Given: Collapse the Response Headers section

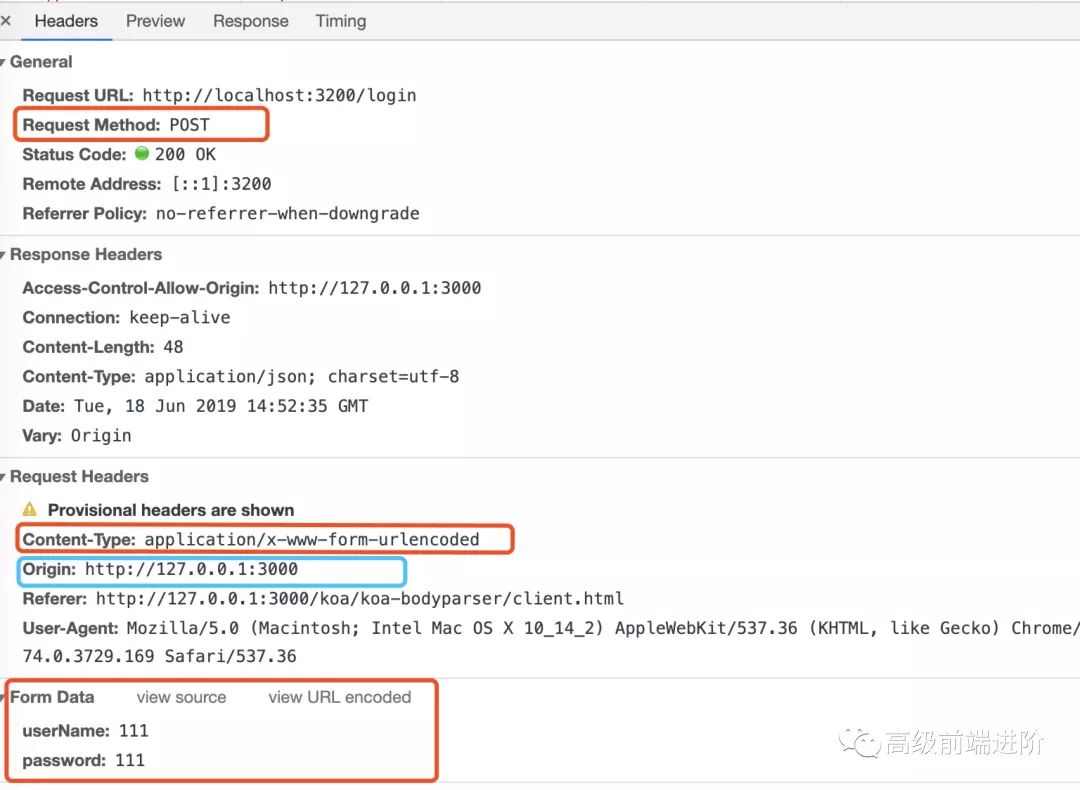Looking at the screenshot, I should tap(3, 256).
